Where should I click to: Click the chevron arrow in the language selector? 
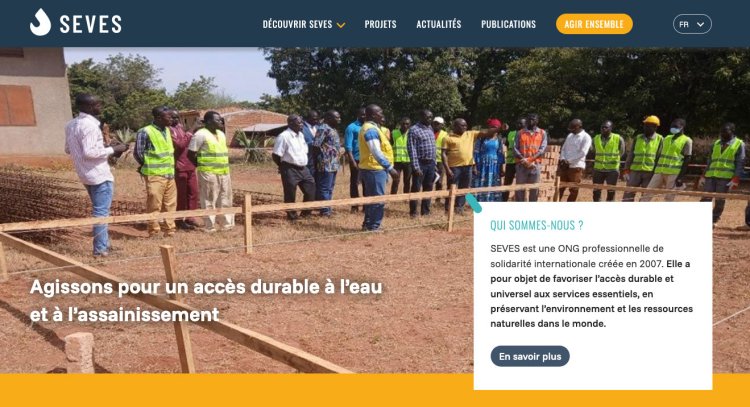coord(700,24)
